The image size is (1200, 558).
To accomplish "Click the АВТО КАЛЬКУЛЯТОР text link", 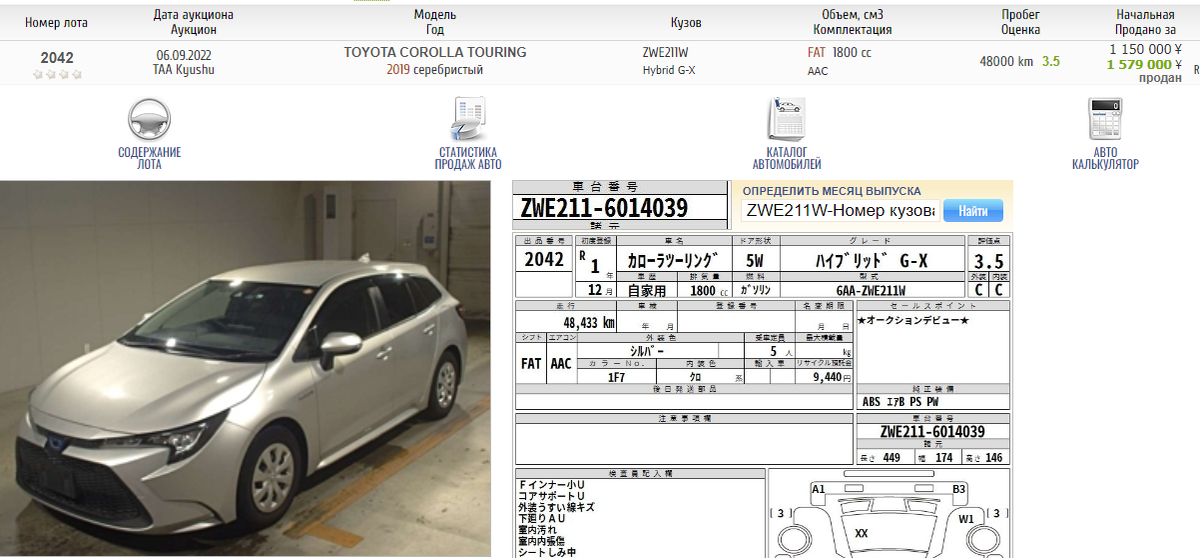I will tap(1105, 158).
